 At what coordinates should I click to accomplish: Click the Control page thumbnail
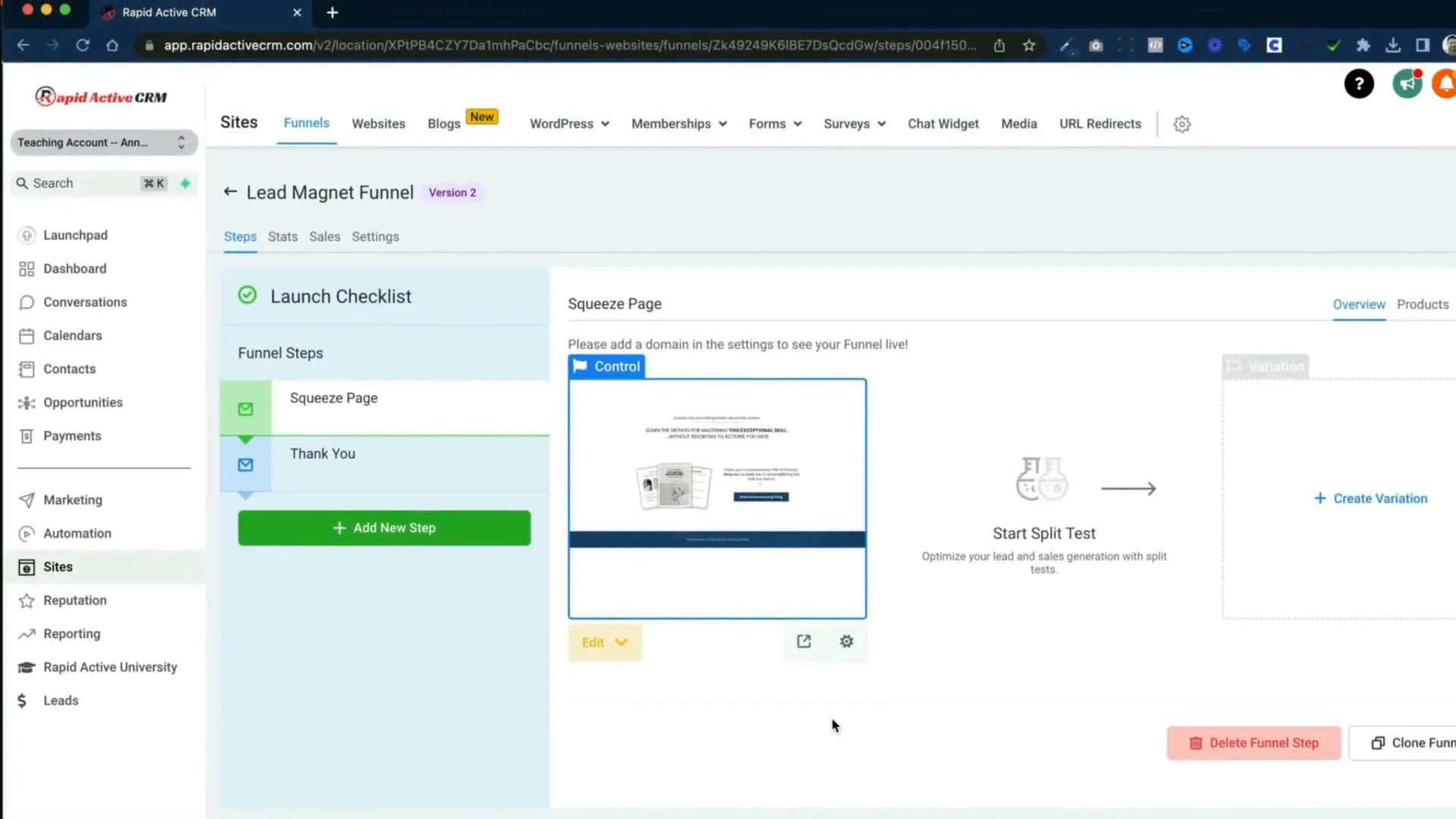(717, 498)
